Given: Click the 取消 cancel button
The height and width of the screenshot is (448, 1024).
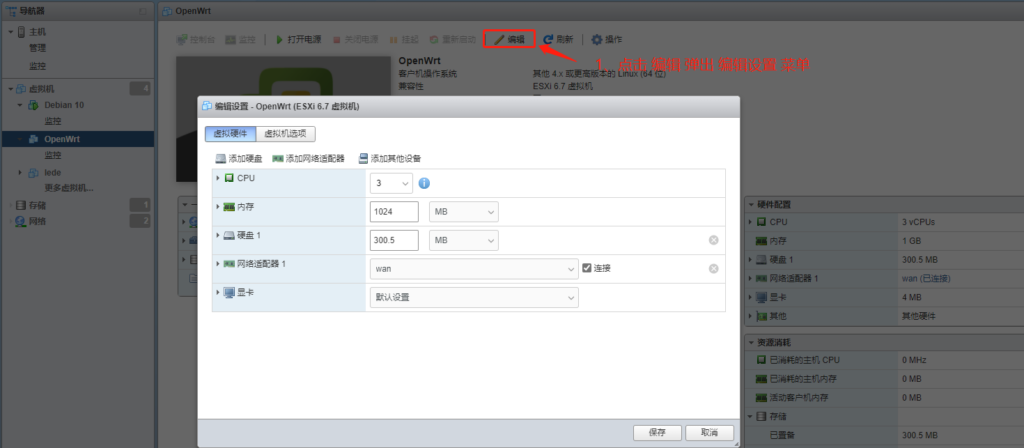Looking at the screenshot, I should click(709, 432).
